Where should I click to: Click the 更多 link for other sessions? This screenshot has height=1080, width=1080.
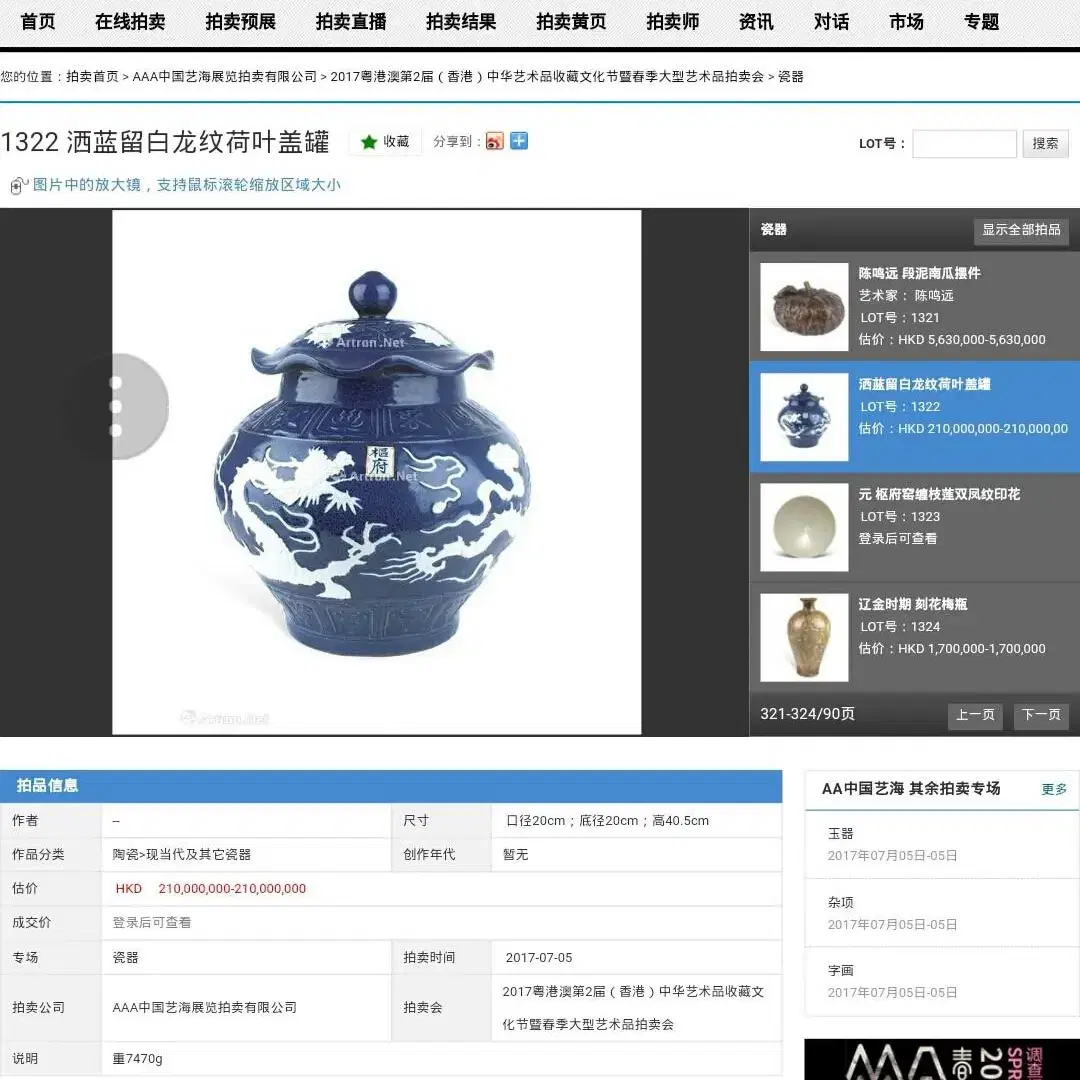(1054, 789)
